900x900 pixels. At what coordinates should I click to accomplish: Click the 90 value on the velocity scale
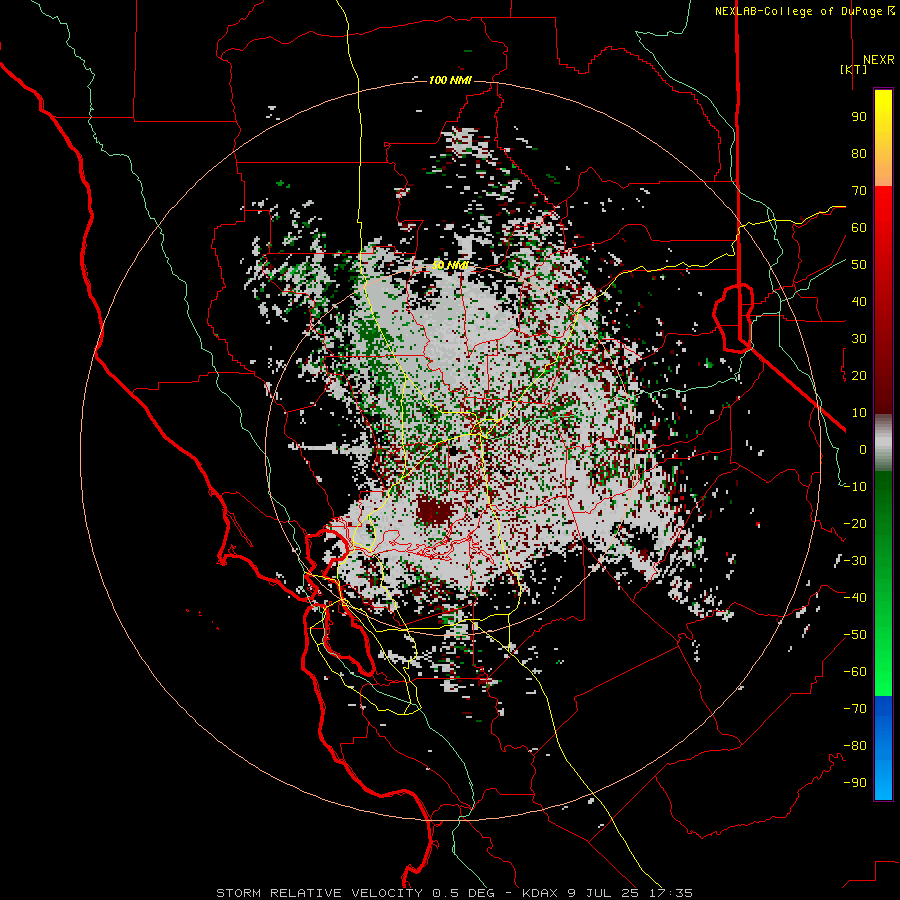[x=859, y=117]
